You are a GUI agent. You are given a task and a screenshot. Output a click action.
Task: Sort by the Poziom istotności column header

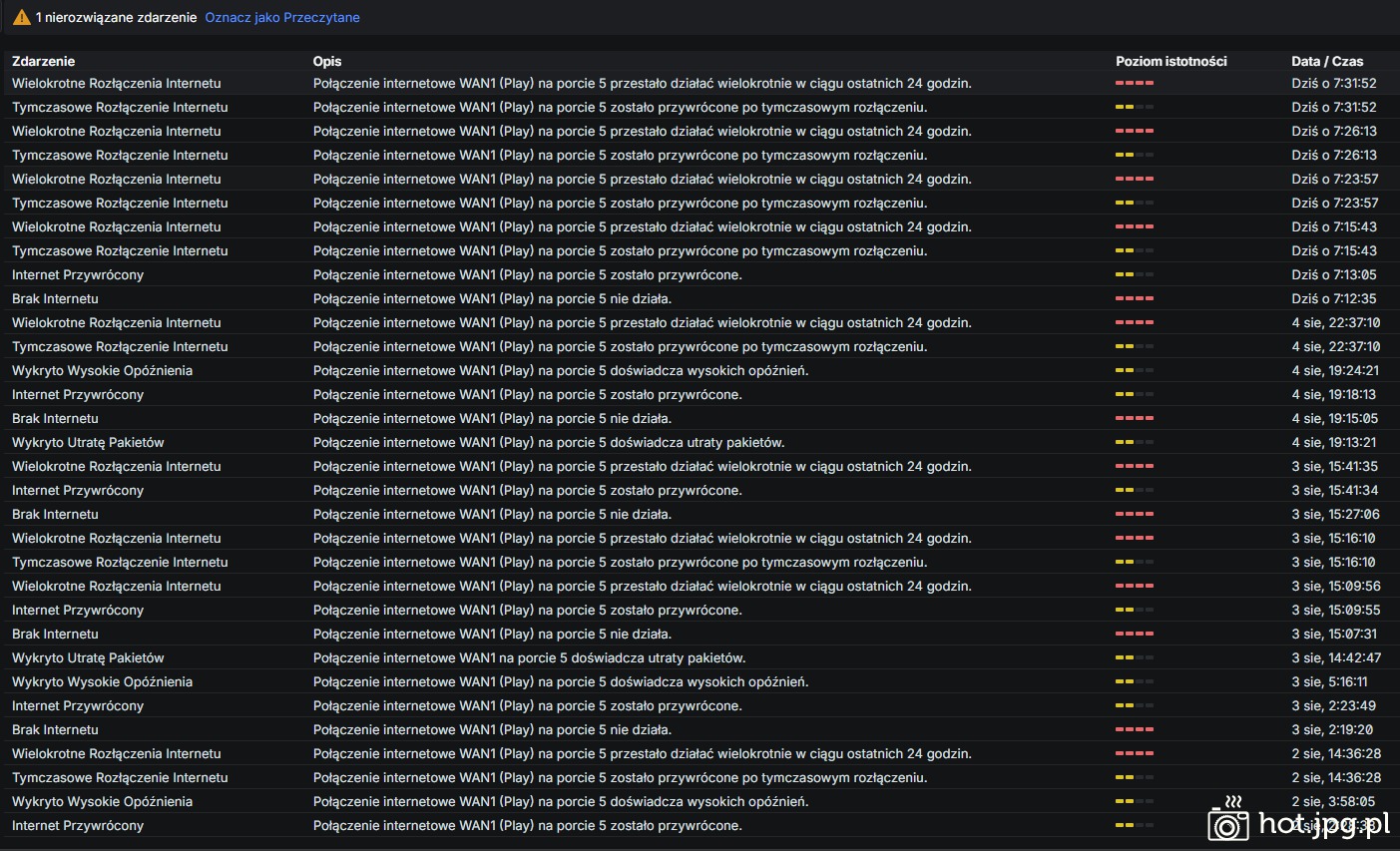tap(1171, 61)
